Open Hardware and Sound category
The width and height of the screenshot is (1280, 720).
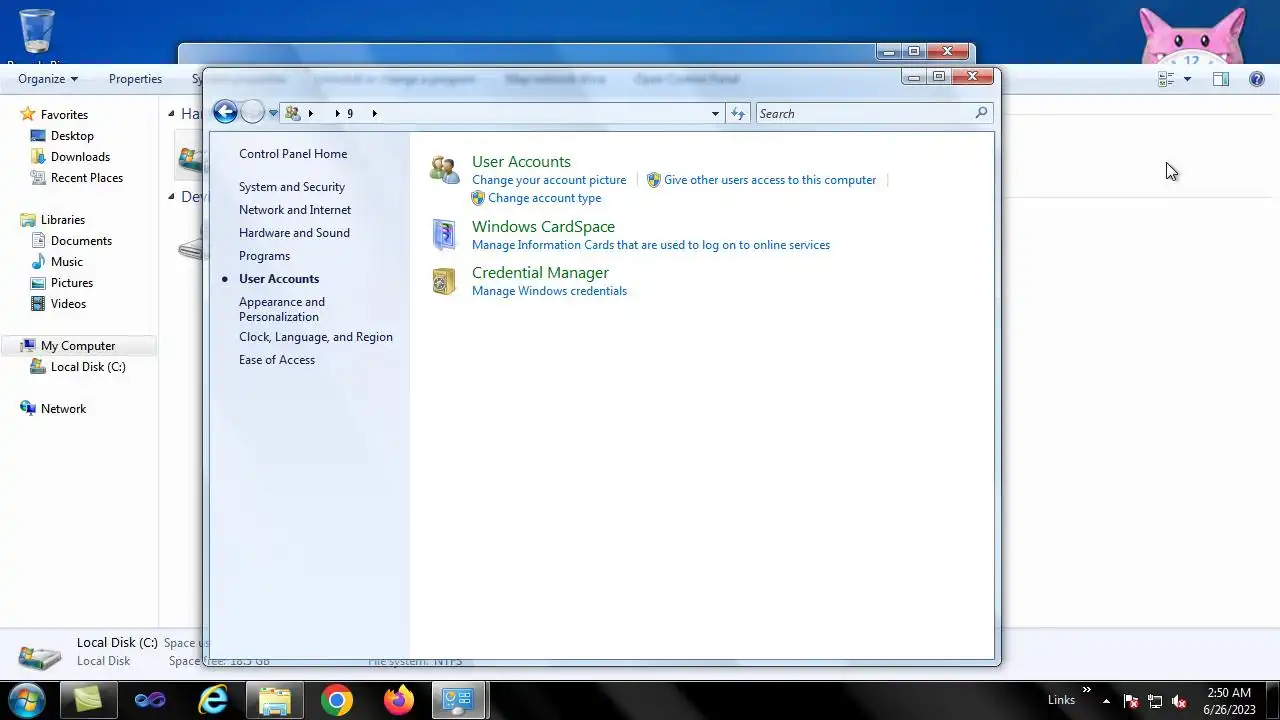point(294,233)
